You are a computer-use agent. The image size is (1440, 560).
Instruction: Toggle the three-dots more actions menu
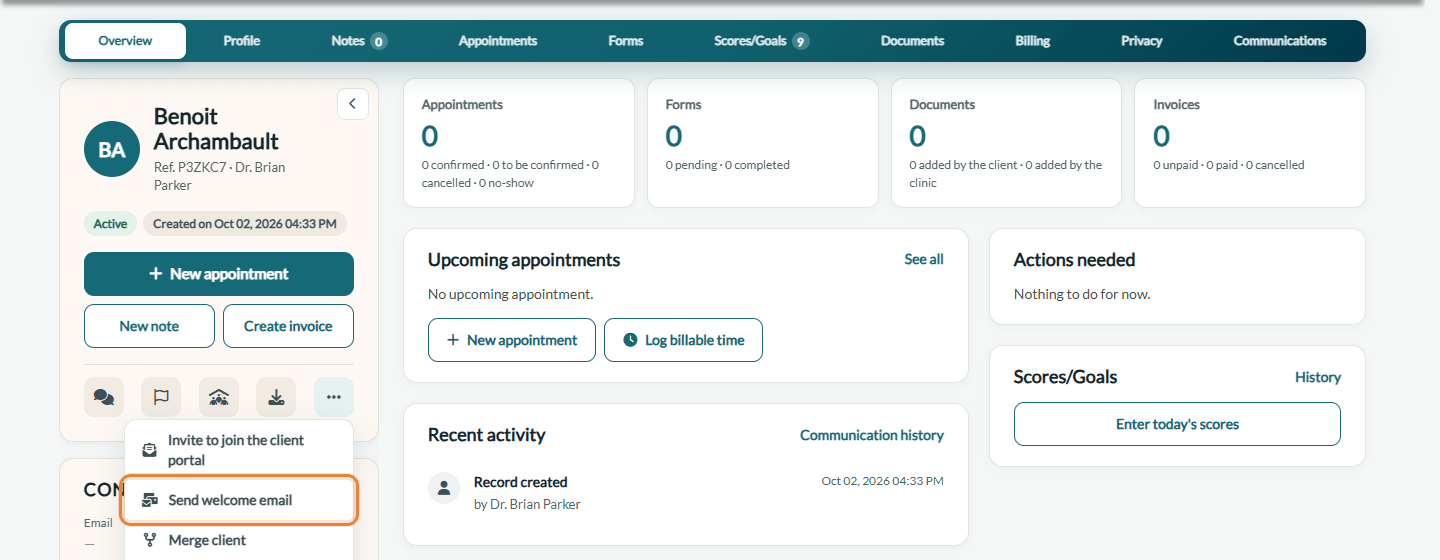click(x=334, y=397)
